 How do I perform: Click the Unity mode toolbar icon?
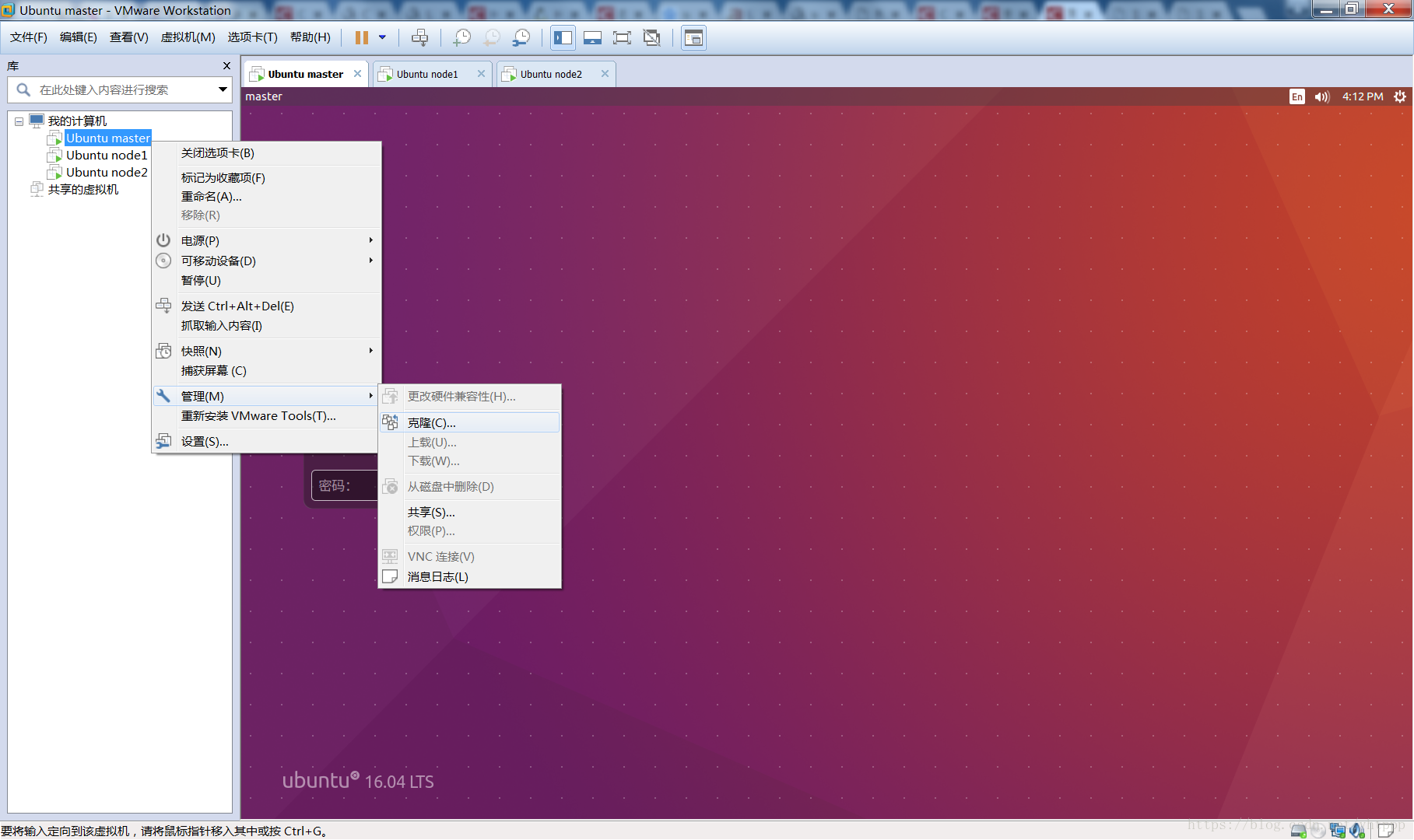[x=652, y=37]
